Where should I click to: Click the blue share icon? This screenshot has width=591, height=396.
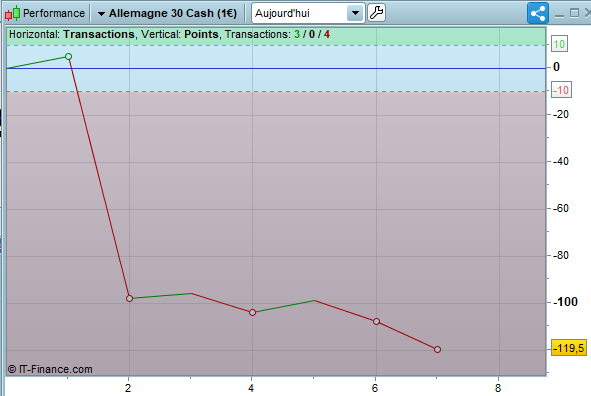click(x=537, y=13)
